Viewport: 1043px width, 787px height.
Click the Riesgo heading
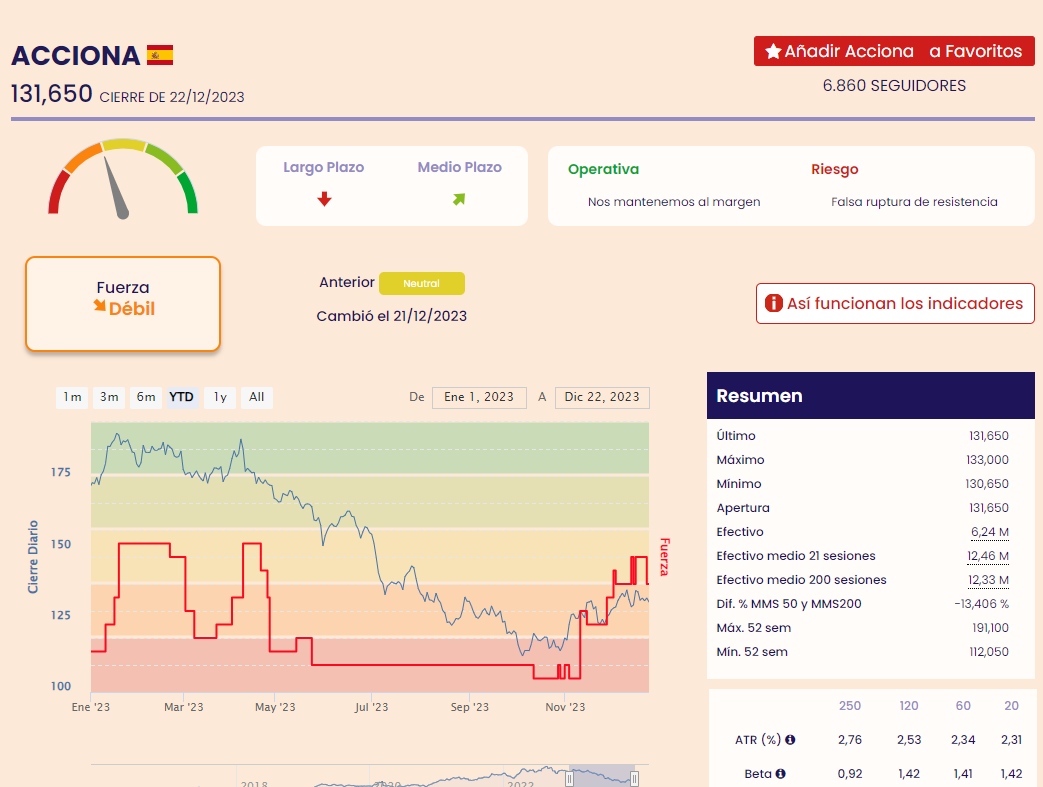click(x=835, y=169)
